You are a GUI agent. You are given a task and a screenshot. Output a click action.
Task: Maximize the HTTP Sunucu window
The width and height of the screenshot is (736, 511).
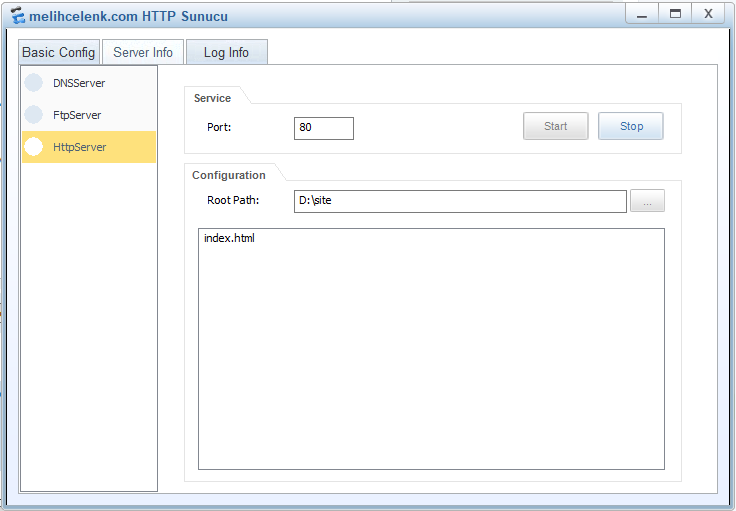(x=676, y=14)
